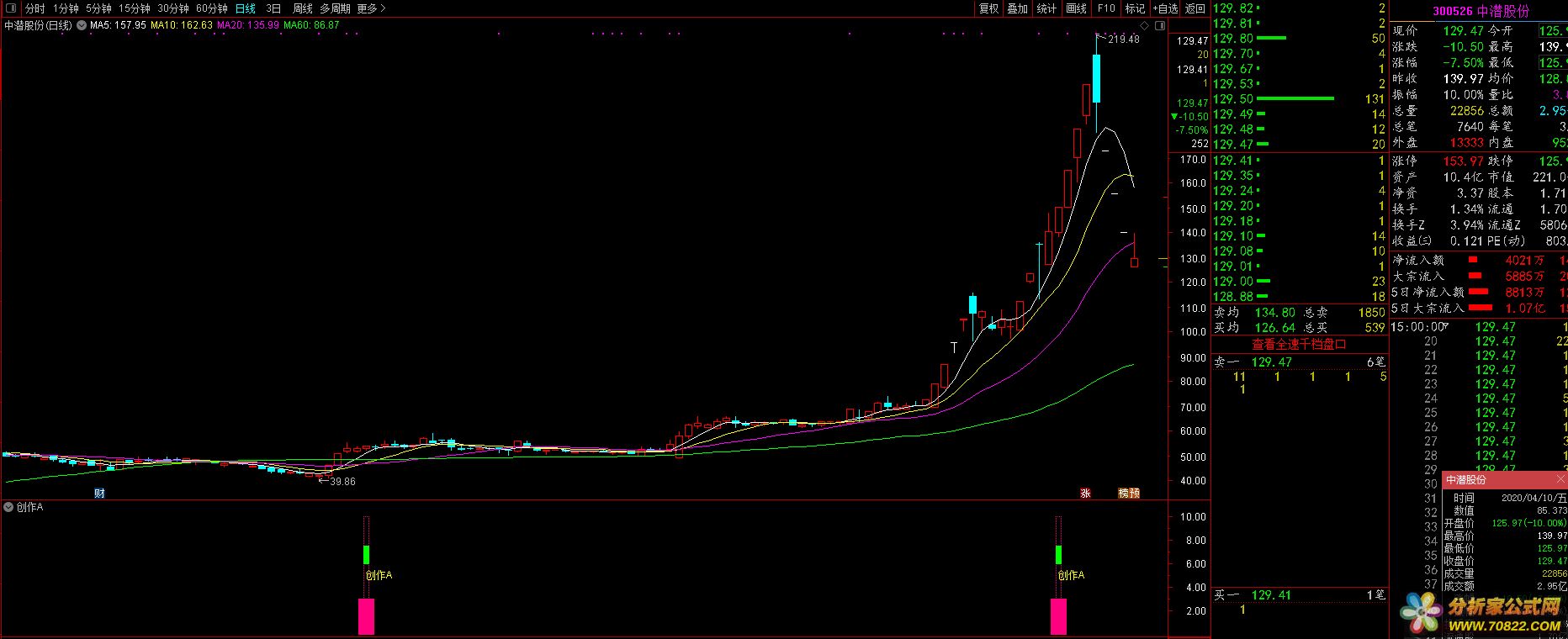The width and height of the screenshot is (1568, 639).
Task: Click the second 创作A signal bar
Action: (x=1058, y=616)
